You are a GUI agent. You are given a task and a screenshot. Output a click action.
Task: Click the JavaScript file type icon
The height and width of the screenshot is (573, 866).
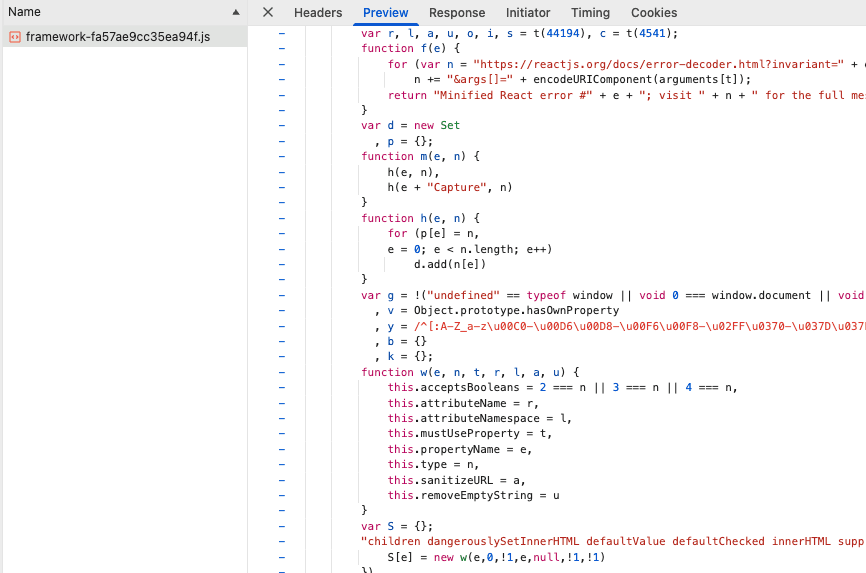(x=14, y=37)
